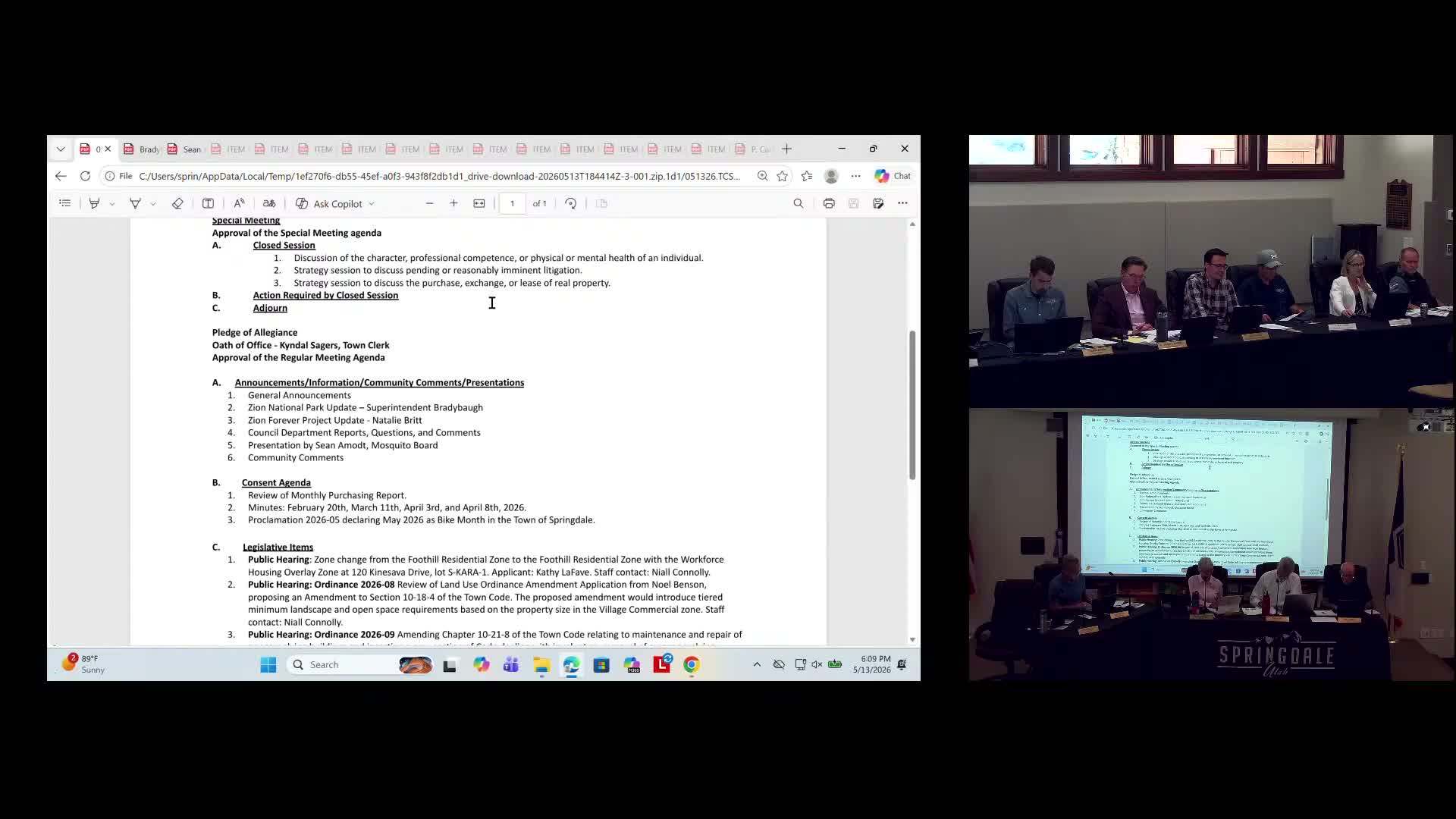Click the 'Closed Session' heading text
This screenshot has height=819, width=1456.
coord(284,246)
